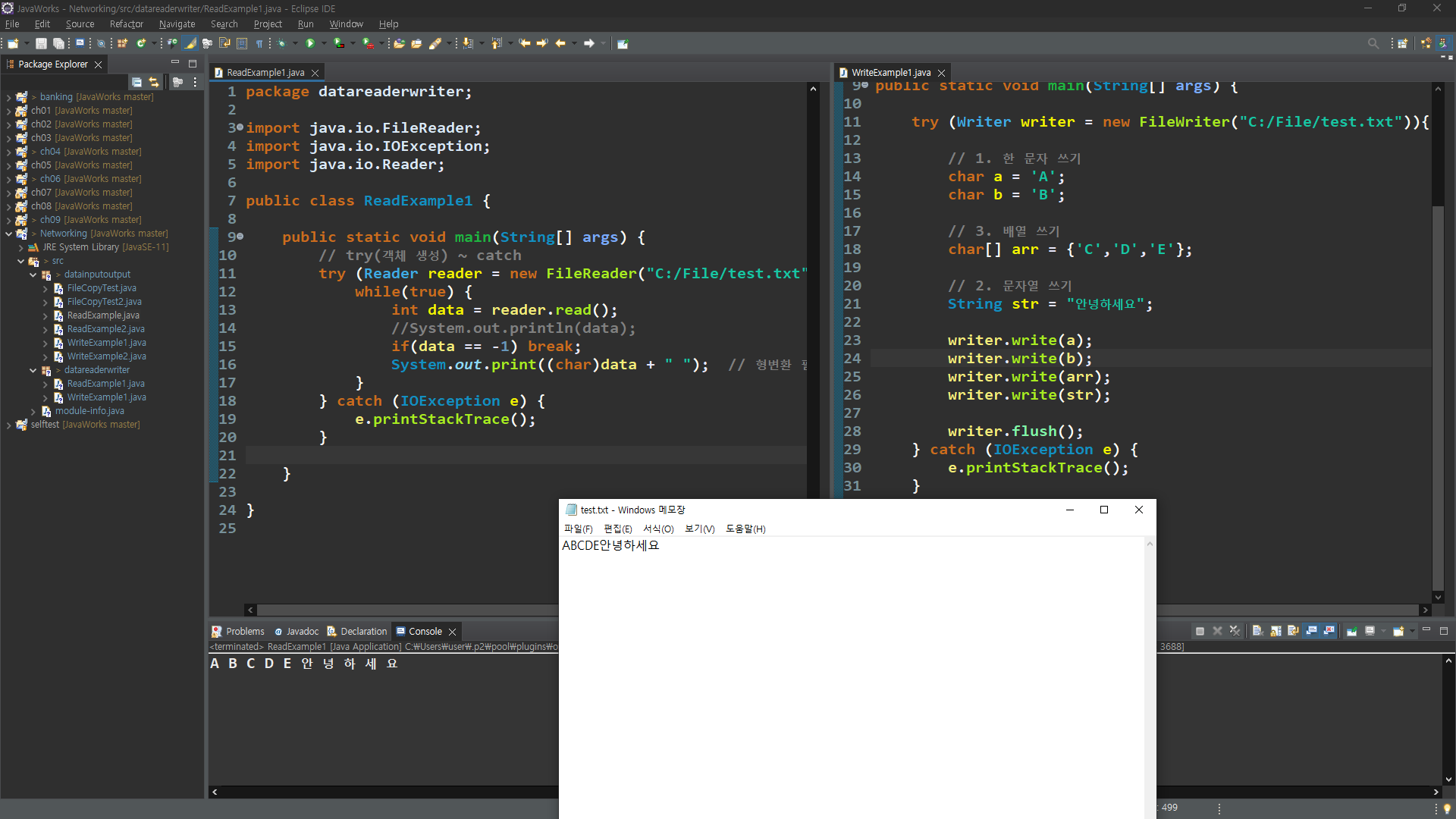Switch to the Problems tab
1456x819 pixels.
[244, 631]
